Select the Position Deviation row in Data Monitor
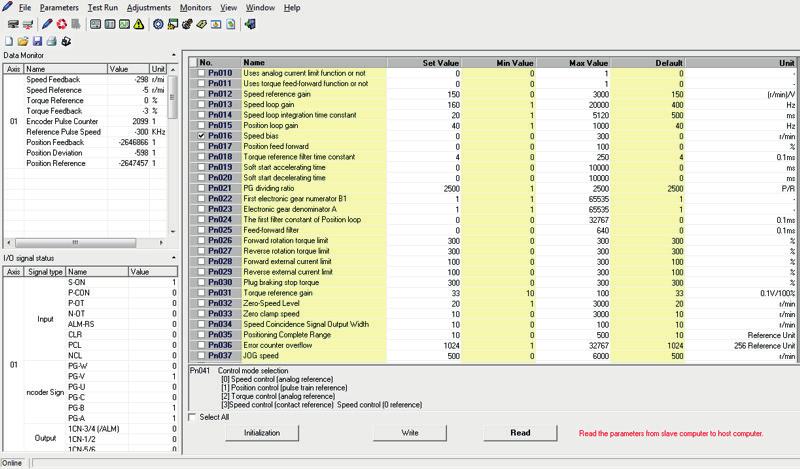 pos(94,153)
